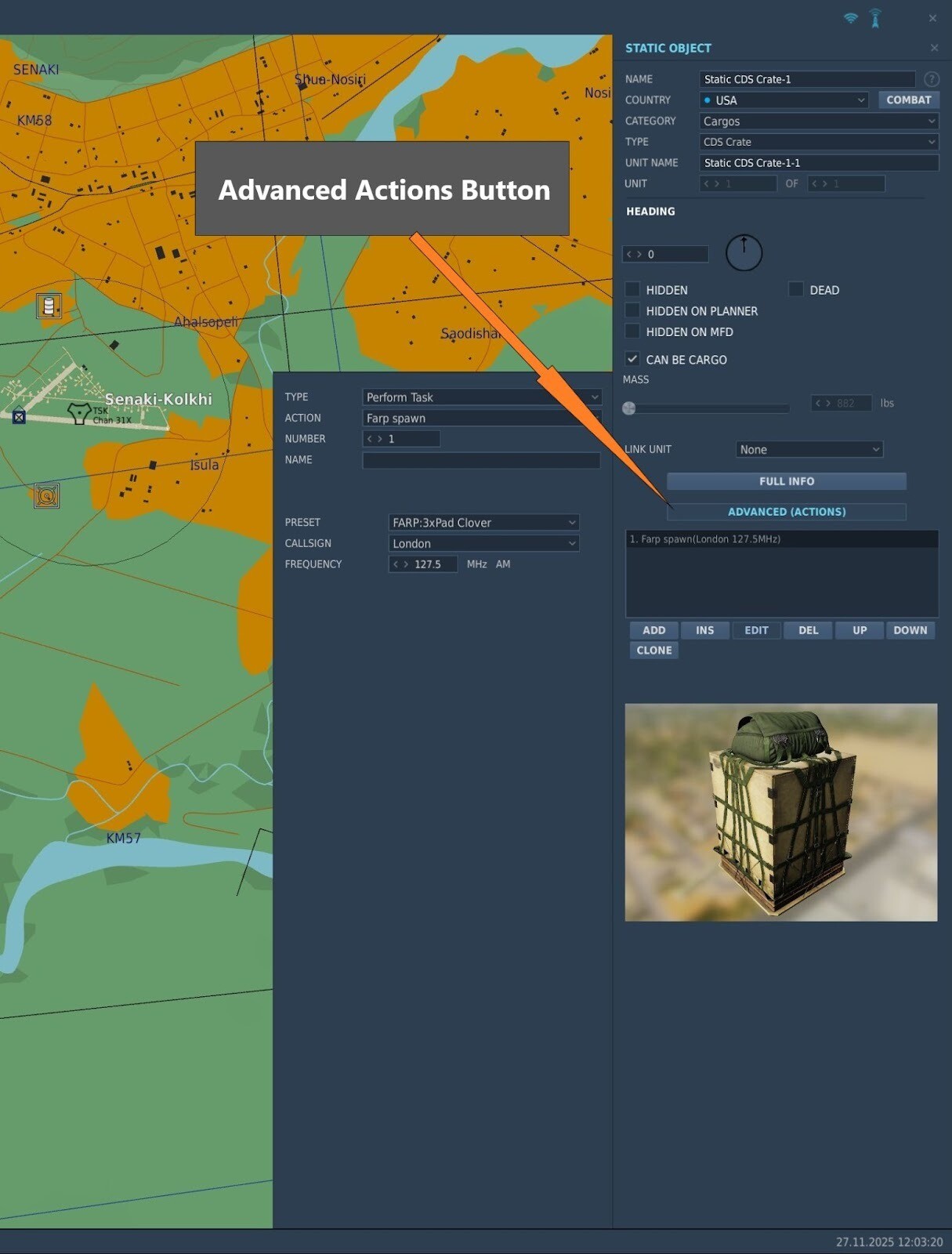Click the help question mark icon beside NAME

tap(931, 79)
